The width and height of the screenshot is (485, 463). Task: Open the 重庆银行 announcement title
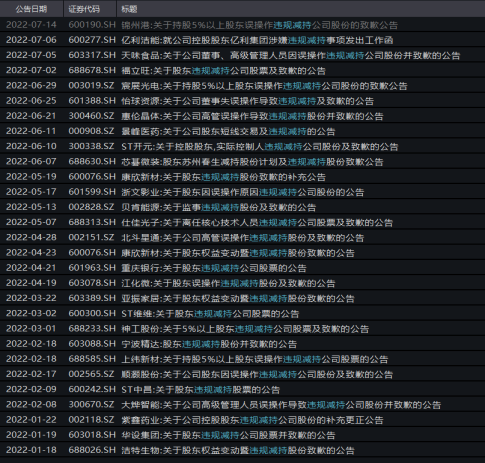click(x=214, y=268)
